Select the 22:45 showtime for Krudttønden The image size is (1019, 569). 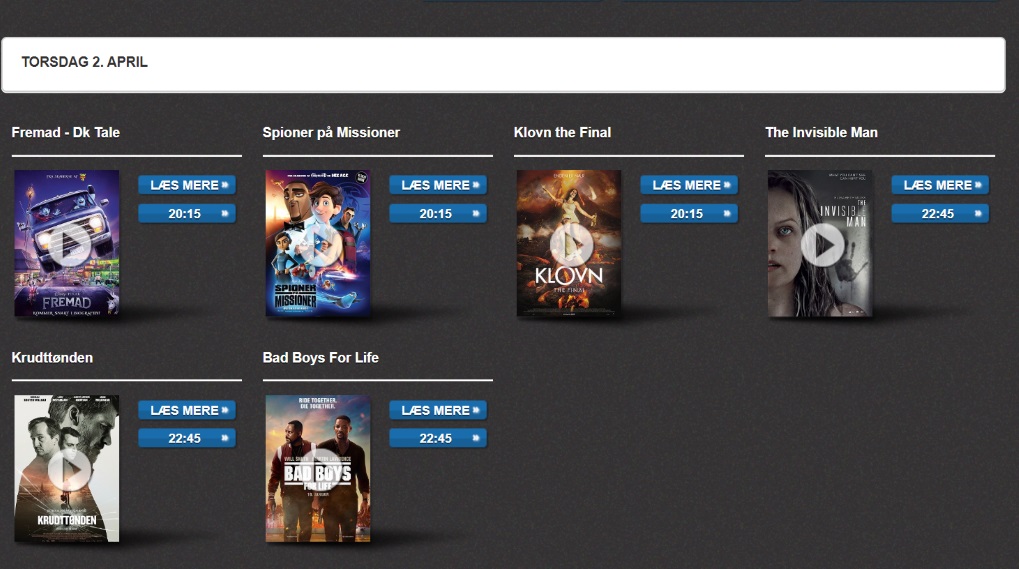[187, 438]
